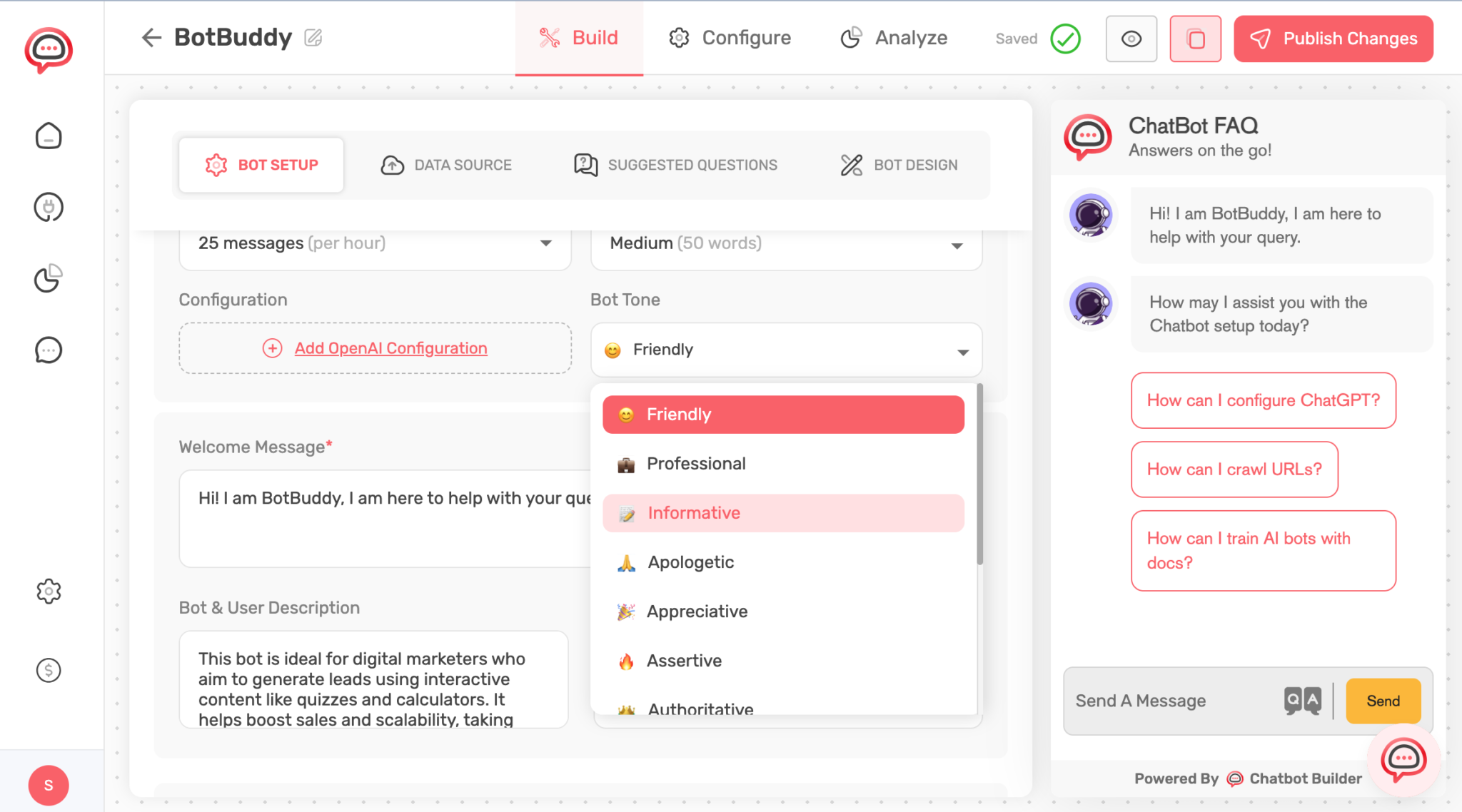This screenshot has width=1462, height=812.
Task: Click the plus icon in OpenAI configuration box
Action: pyautogui.click(x=272, y=348)
